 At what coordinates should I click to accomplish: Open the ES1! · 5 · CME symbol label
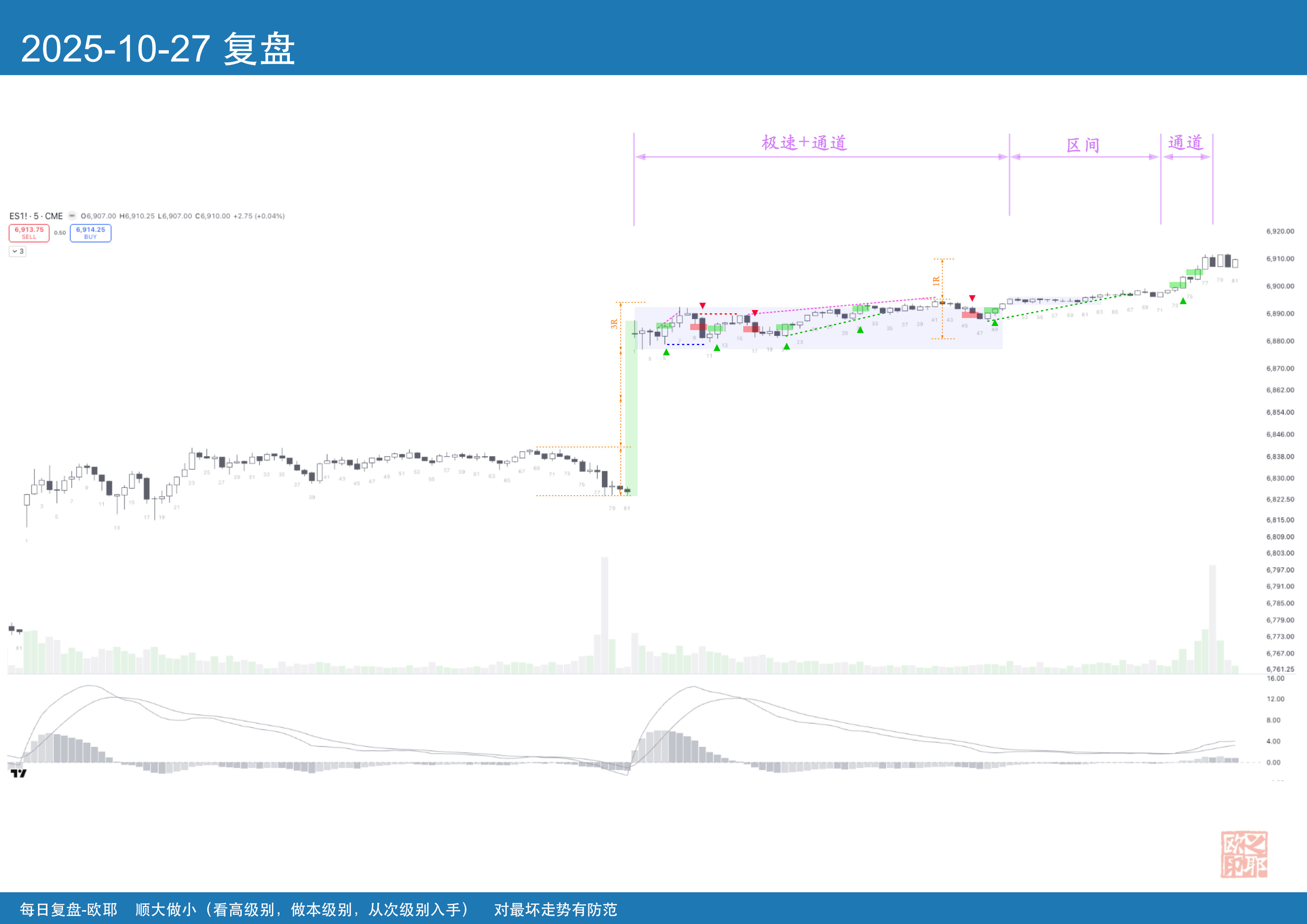tap(36, 216)
